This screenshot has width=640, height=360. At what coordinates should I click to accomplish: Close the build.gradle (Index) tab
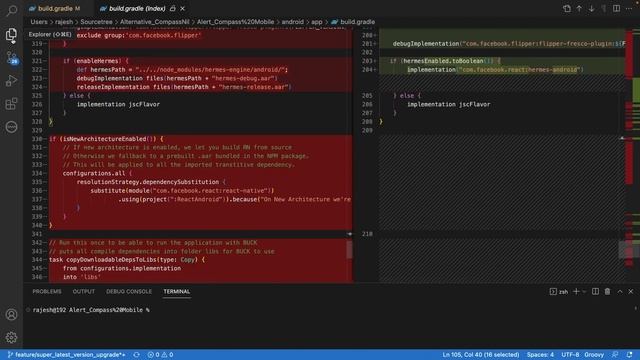182,8
